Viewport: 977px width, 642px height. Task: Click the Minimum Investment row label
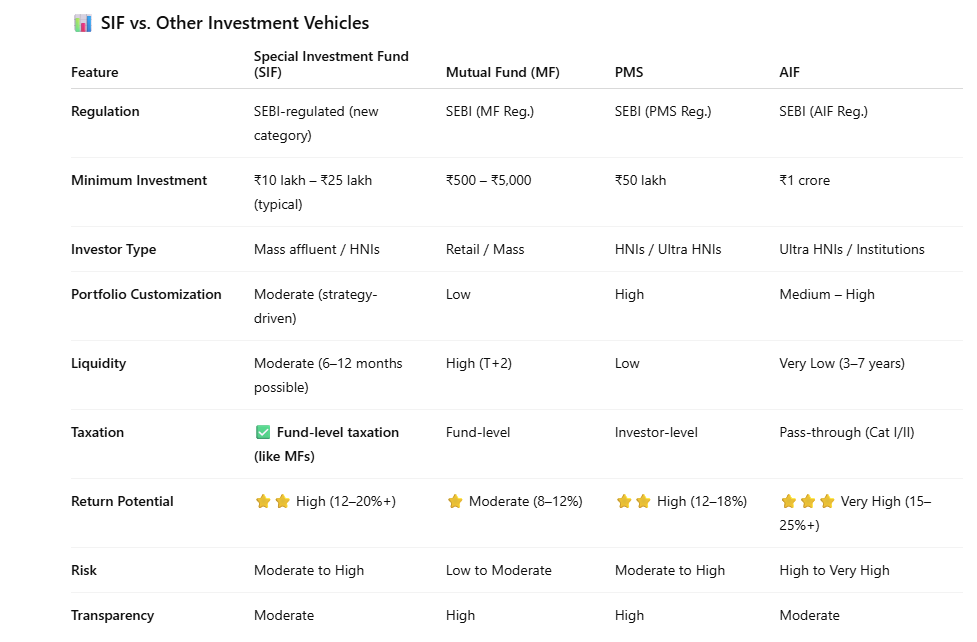139,181
